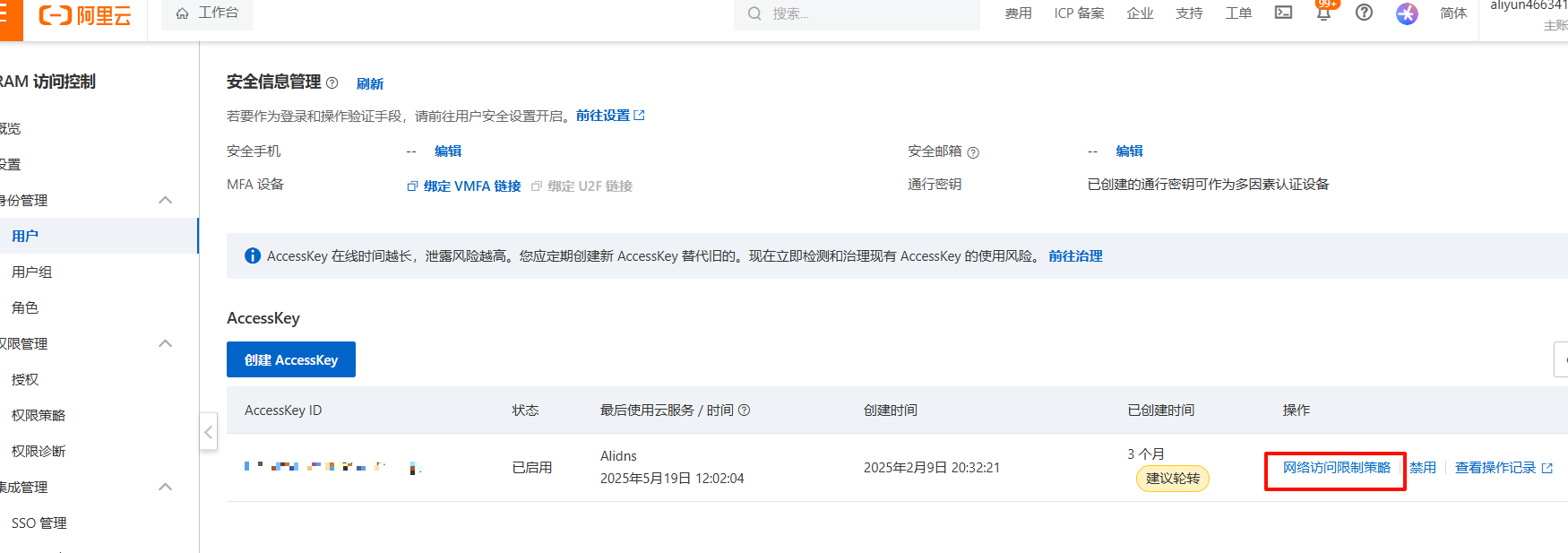
Task: Click the creation time 2025年2月9日 20:32:21
Action: coord(932,468)
